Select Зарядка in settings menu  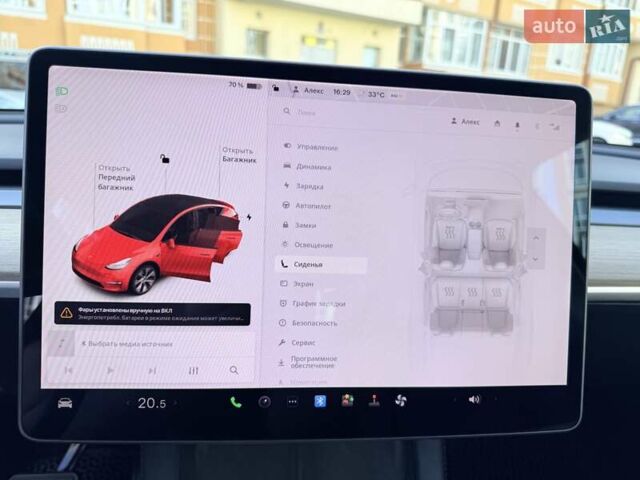[309, 185]
